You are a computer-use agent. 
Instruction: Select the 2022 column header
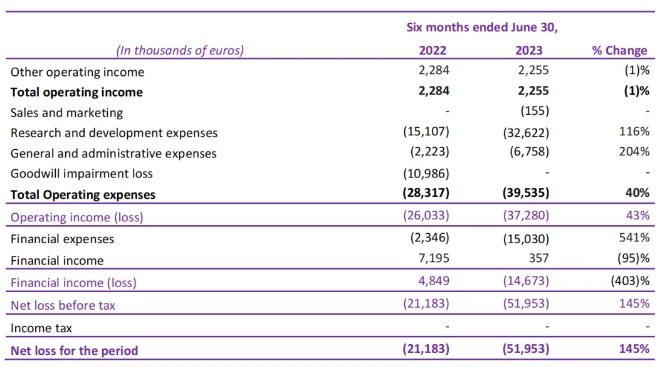432,50
